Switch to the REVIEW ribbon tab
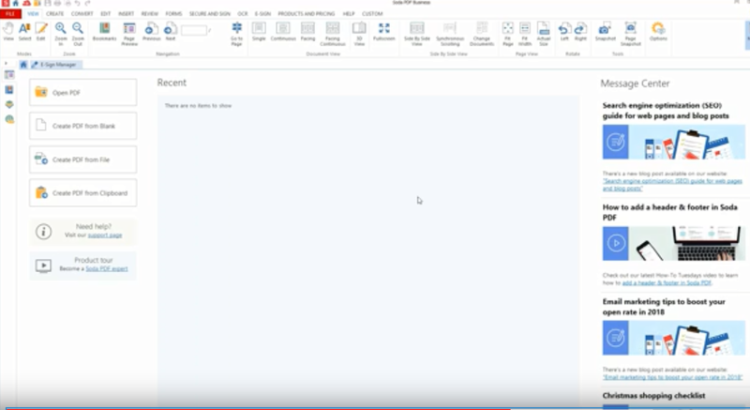This screenshot has width=750, height=410. 150,14
